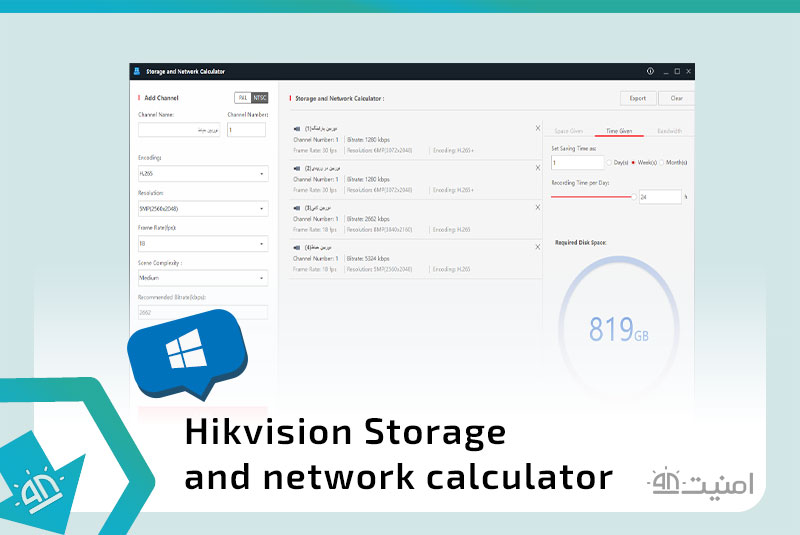Click the camera icon of channel (2)
This screenshot has height=535, width=800.
tap(297, 168)
